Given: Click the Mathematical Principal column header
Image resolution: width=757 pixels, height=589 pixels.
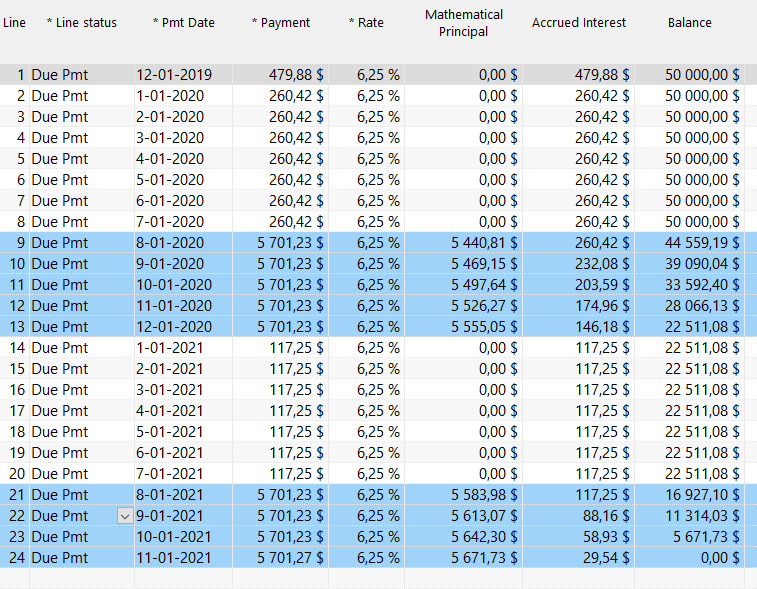Looking at the screenshot, I should 463,23.
